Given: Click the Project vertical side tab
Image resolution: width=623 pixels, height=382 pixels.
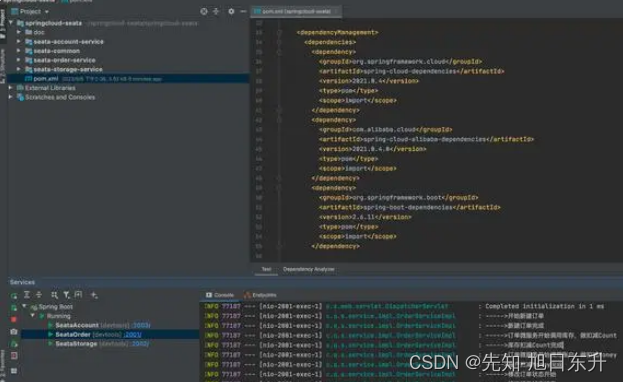Looking at the screenshot, I should [x=3, y=24].
